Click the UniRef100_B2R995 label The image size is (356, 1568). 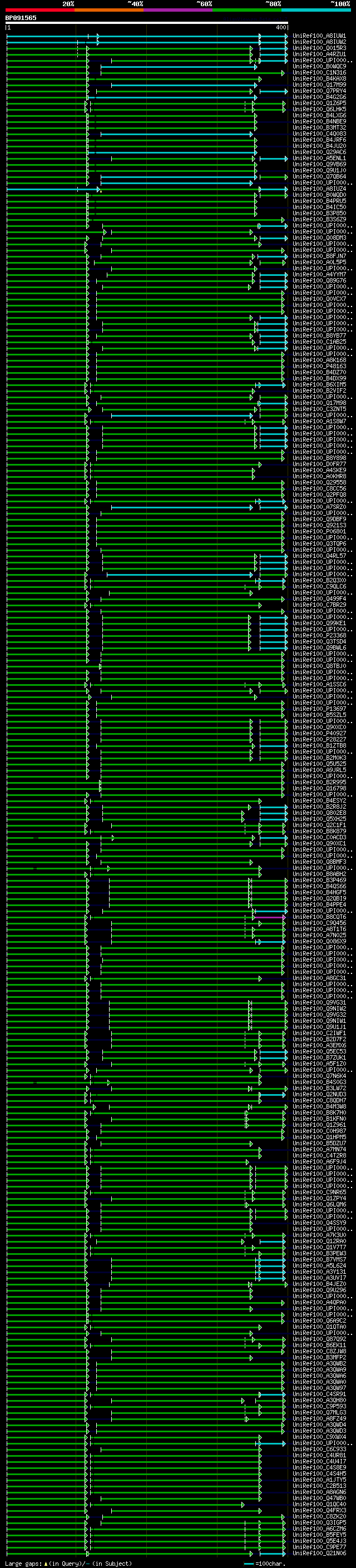(319, 782)
